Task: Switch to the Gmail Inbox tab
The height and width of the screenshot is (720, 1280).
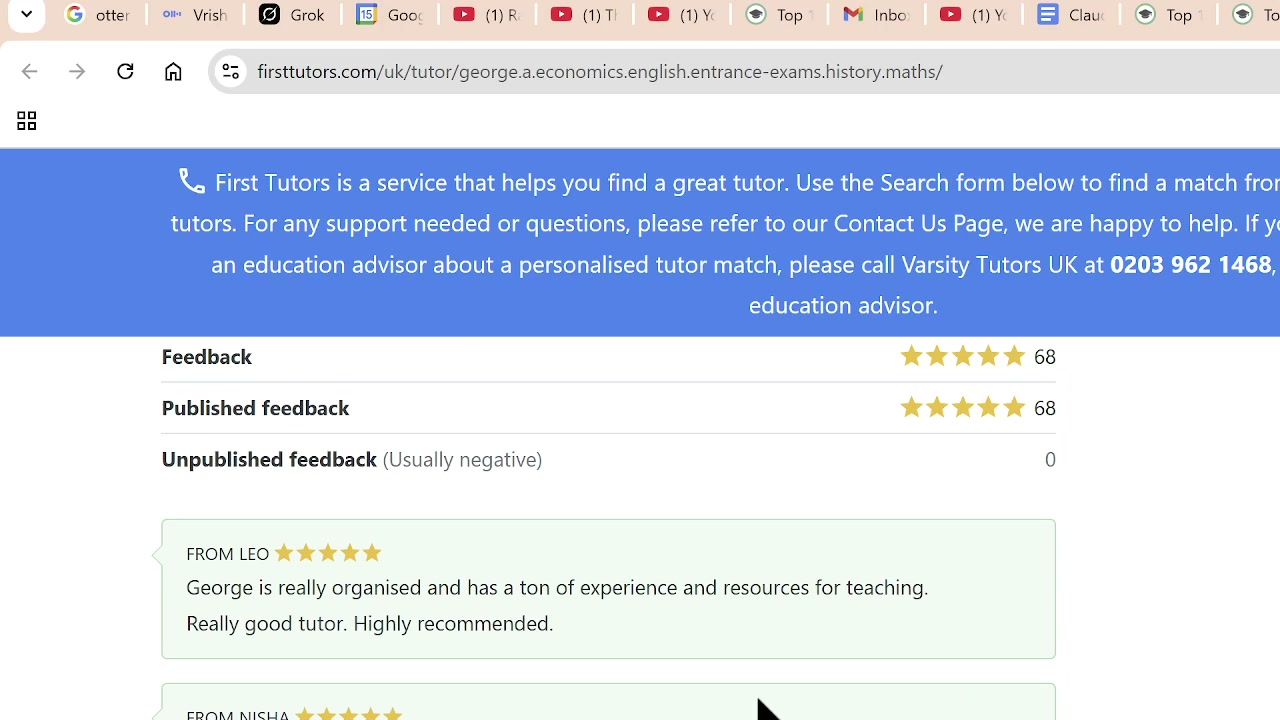Action: [x=876, y=15]
